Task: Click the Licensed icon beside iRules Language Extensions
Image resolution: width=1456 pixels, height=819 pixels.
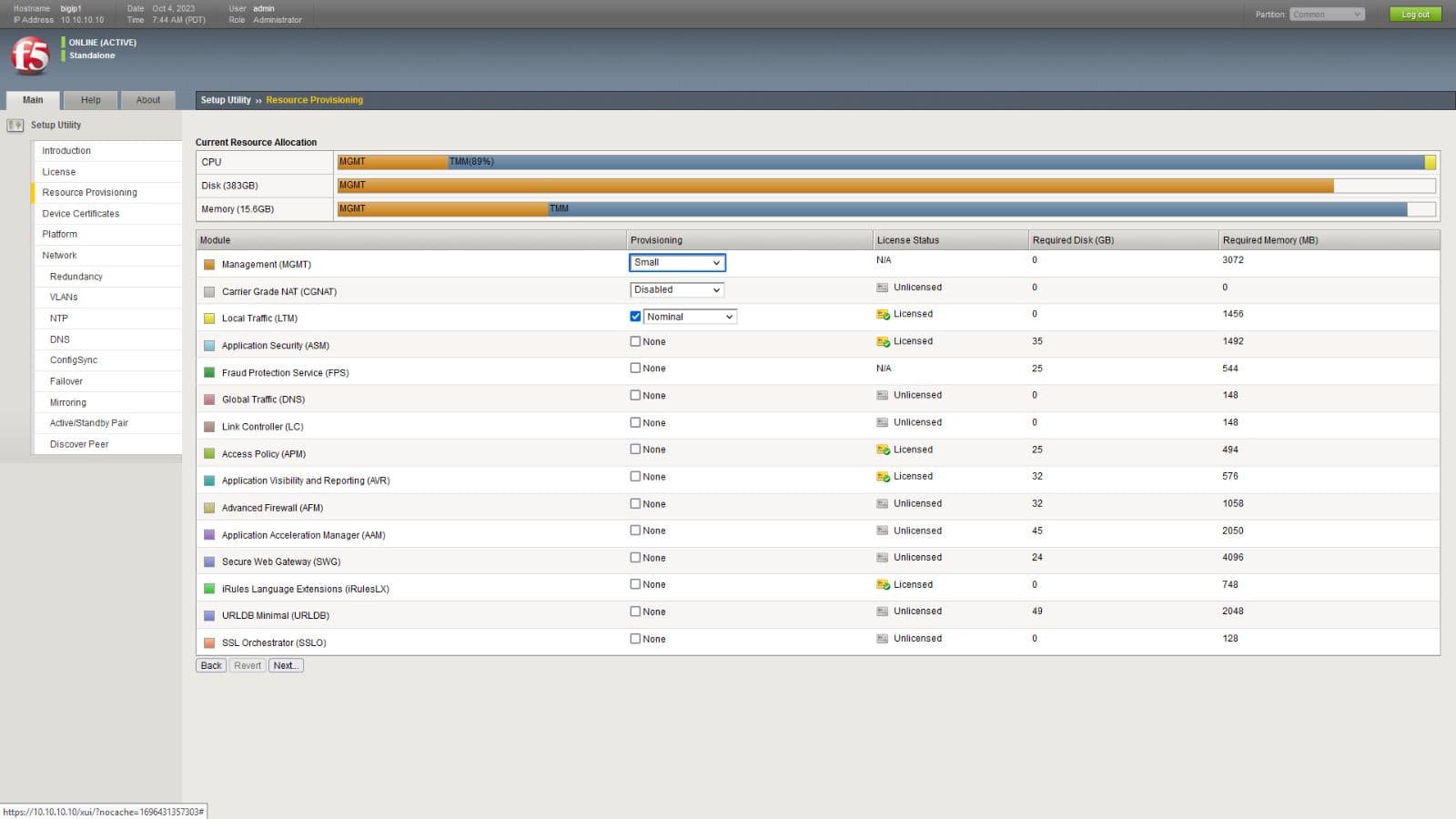Action: 881,584
